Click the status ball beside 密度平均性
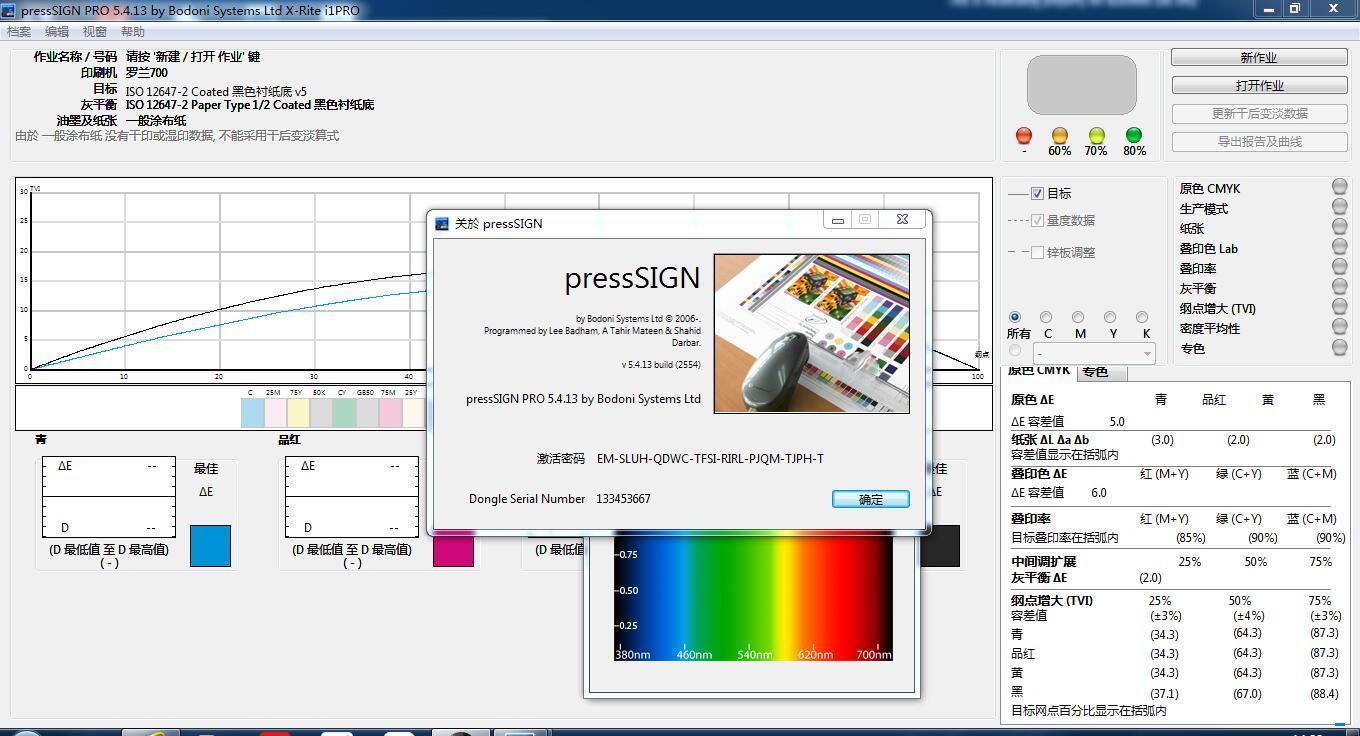This screenshot has height=736, width=1360. point(1339,327)
